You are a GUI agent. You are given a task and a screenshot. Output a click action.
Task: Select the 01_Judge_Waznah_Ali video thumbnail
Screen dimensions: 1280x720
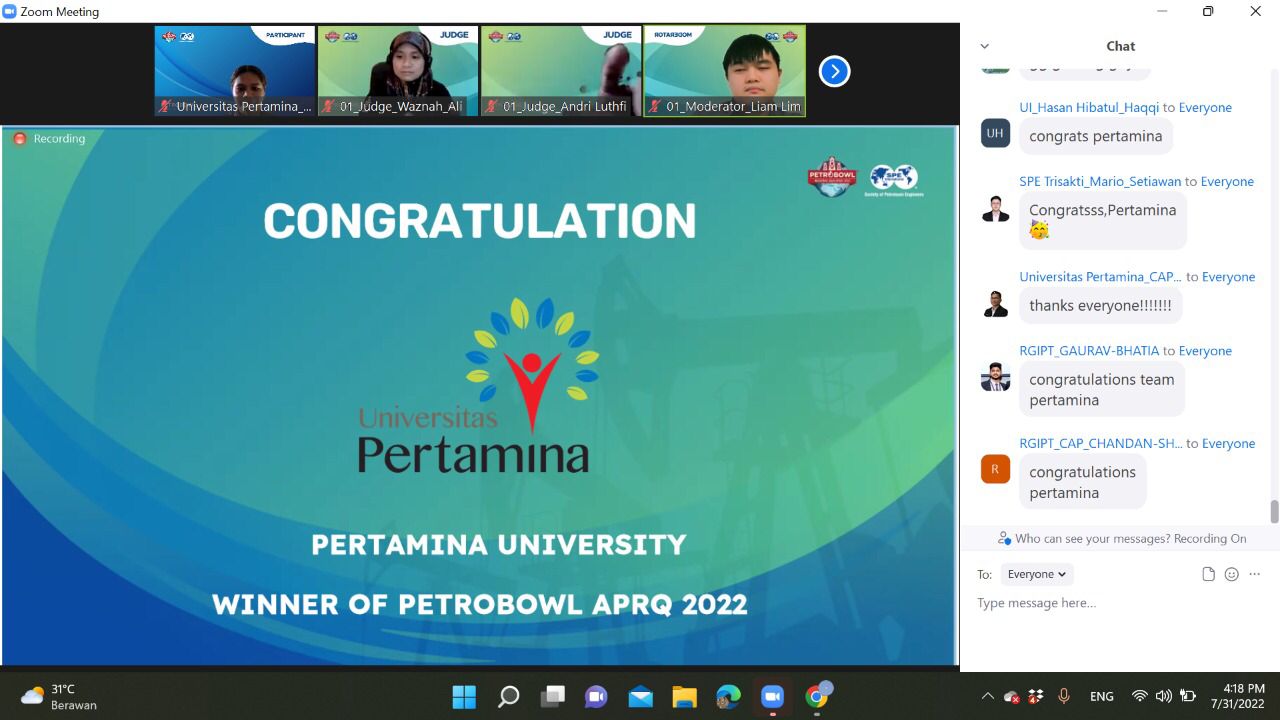point(398,71)
